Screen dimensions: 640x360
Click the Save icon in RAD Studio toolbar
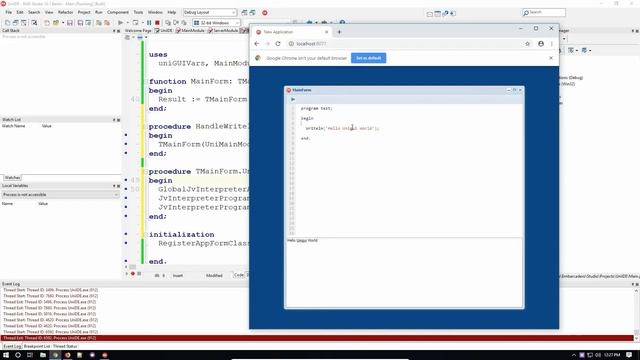pos(70,23)
